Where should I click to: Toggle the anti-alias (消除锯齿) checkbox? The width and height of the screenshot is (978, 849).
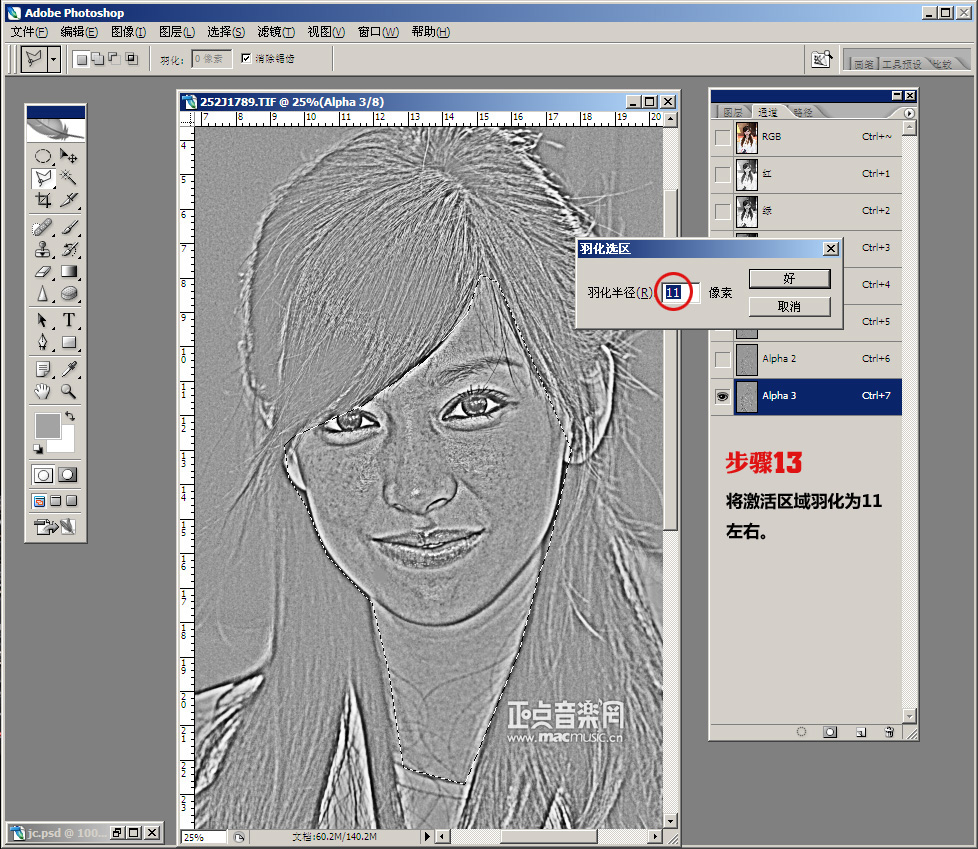coord(246,59)
